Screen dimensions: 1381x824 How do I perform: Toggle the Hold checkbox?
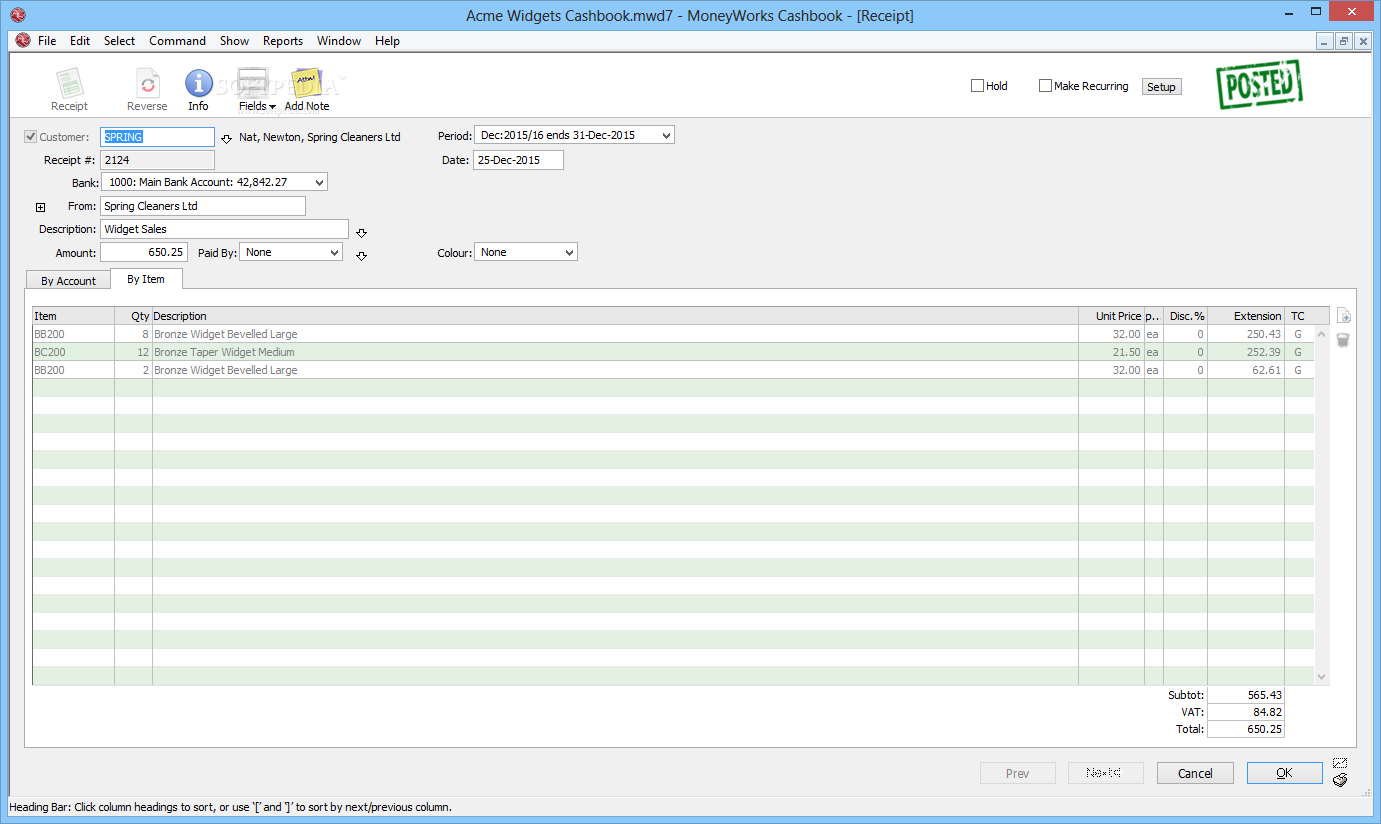[978, 86]
